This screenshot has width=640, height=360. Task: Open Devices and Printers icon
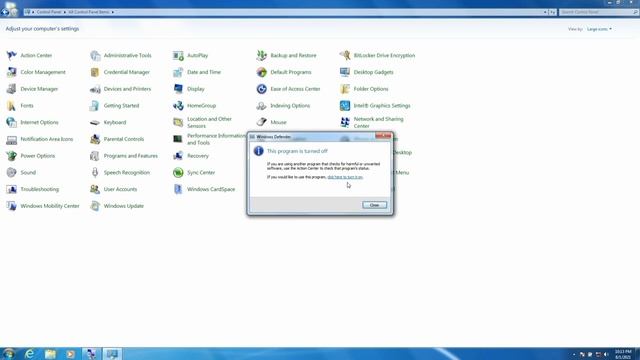pyautogui.click(x=95, y=89)
